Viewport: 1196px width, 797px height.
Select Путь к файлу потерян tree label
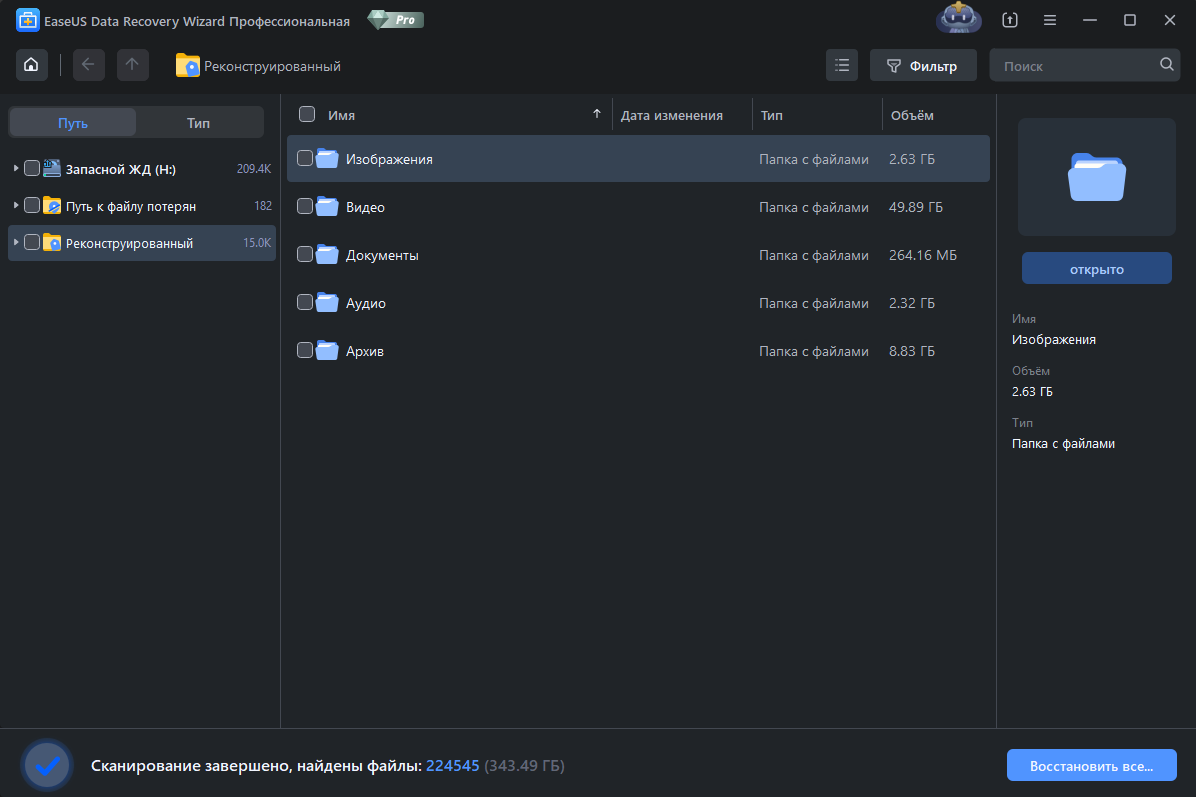(130, 207)
